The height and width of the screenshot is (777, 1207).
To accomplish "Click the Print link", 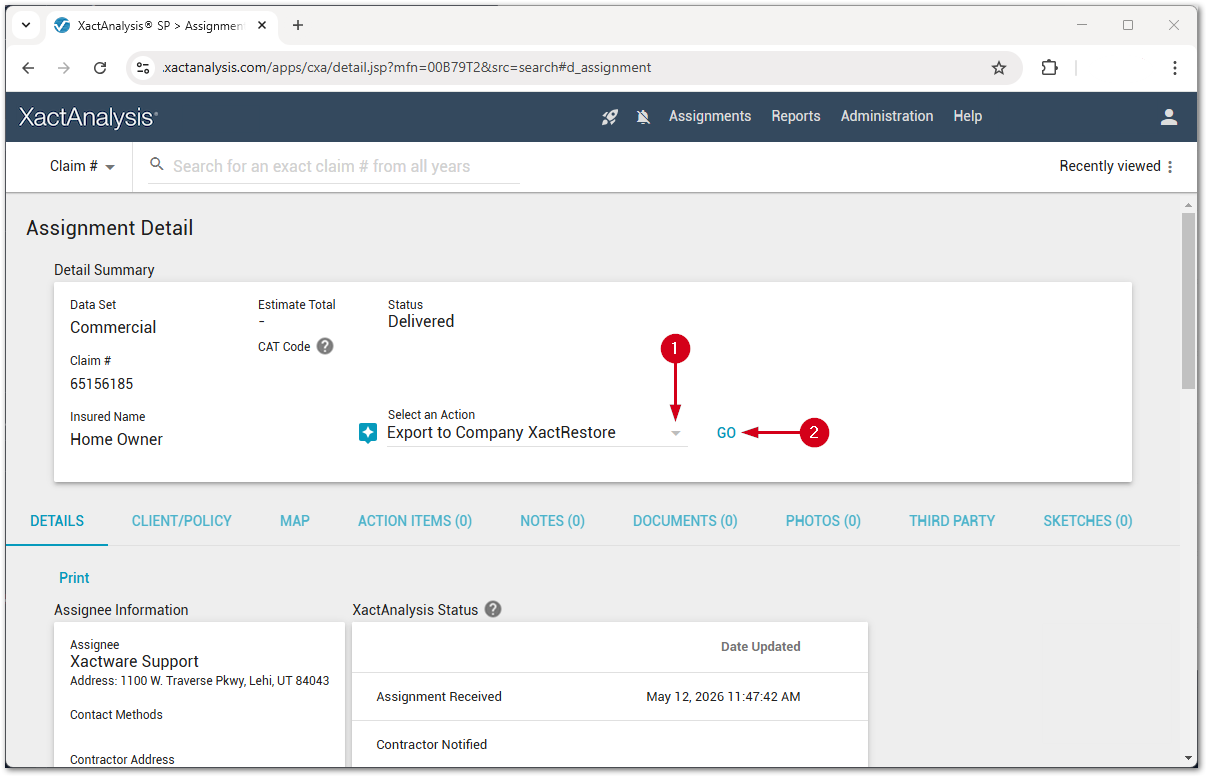I will coord(74,578).
